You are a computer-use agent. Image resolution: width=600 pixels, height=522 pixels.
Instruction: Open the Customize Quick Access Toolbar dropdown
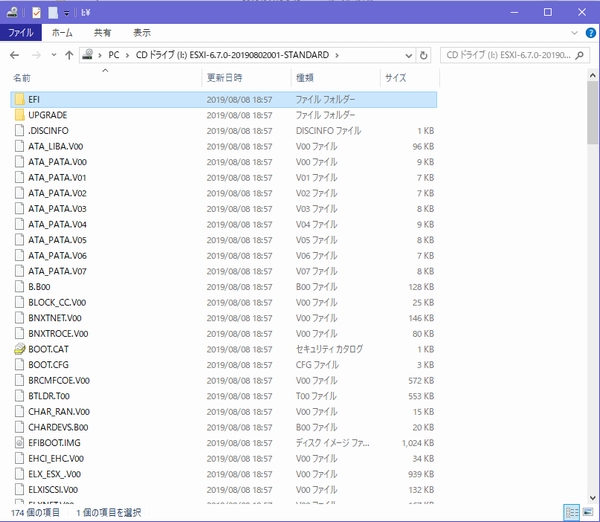coord(67,13)
